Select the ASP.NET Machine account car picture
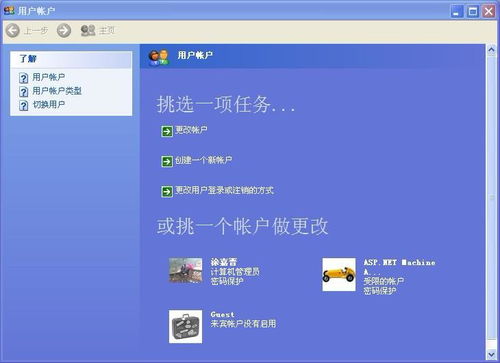 pos(339,274)
